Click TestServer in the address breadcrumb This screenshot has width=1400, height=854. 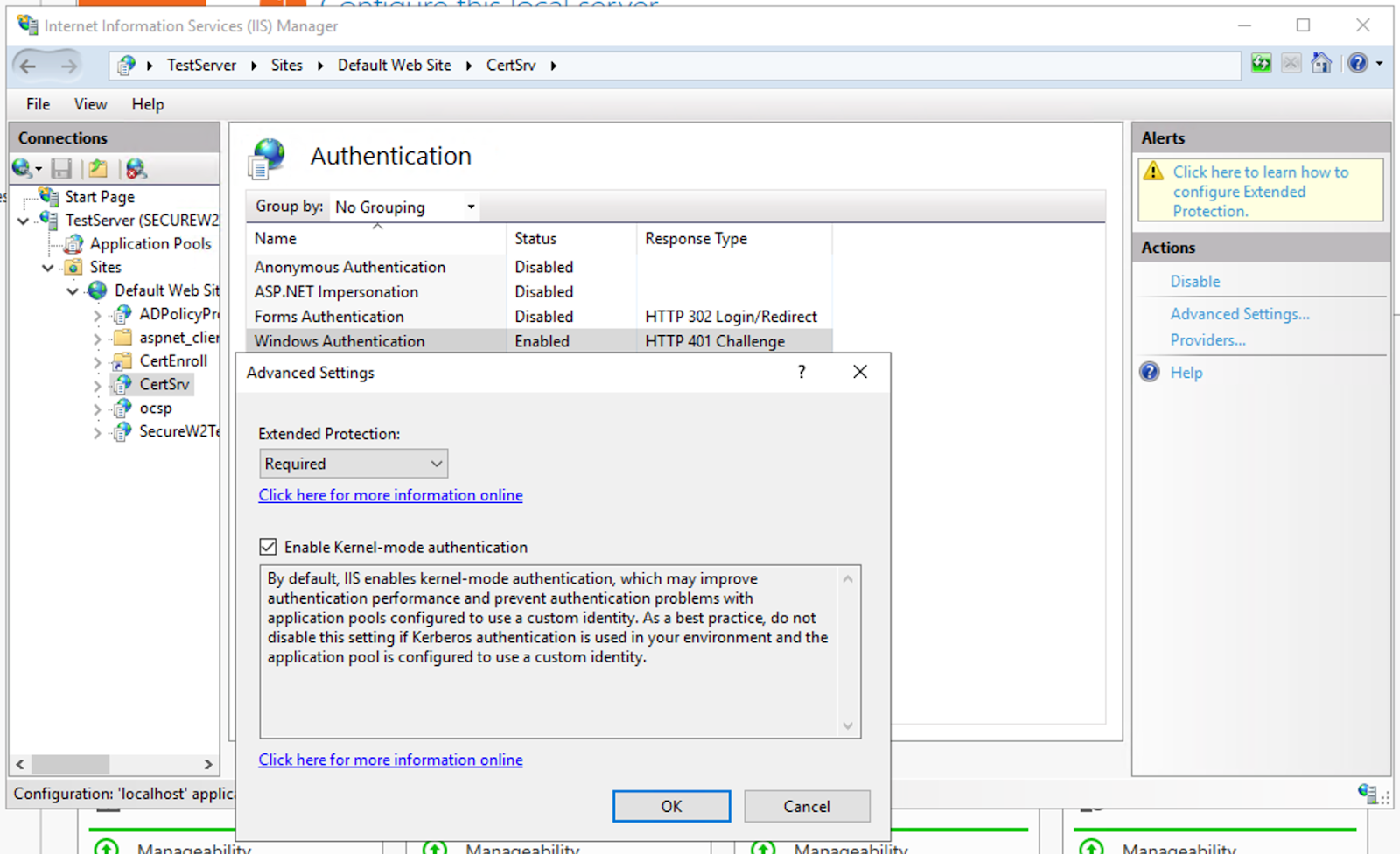point(201,66)
